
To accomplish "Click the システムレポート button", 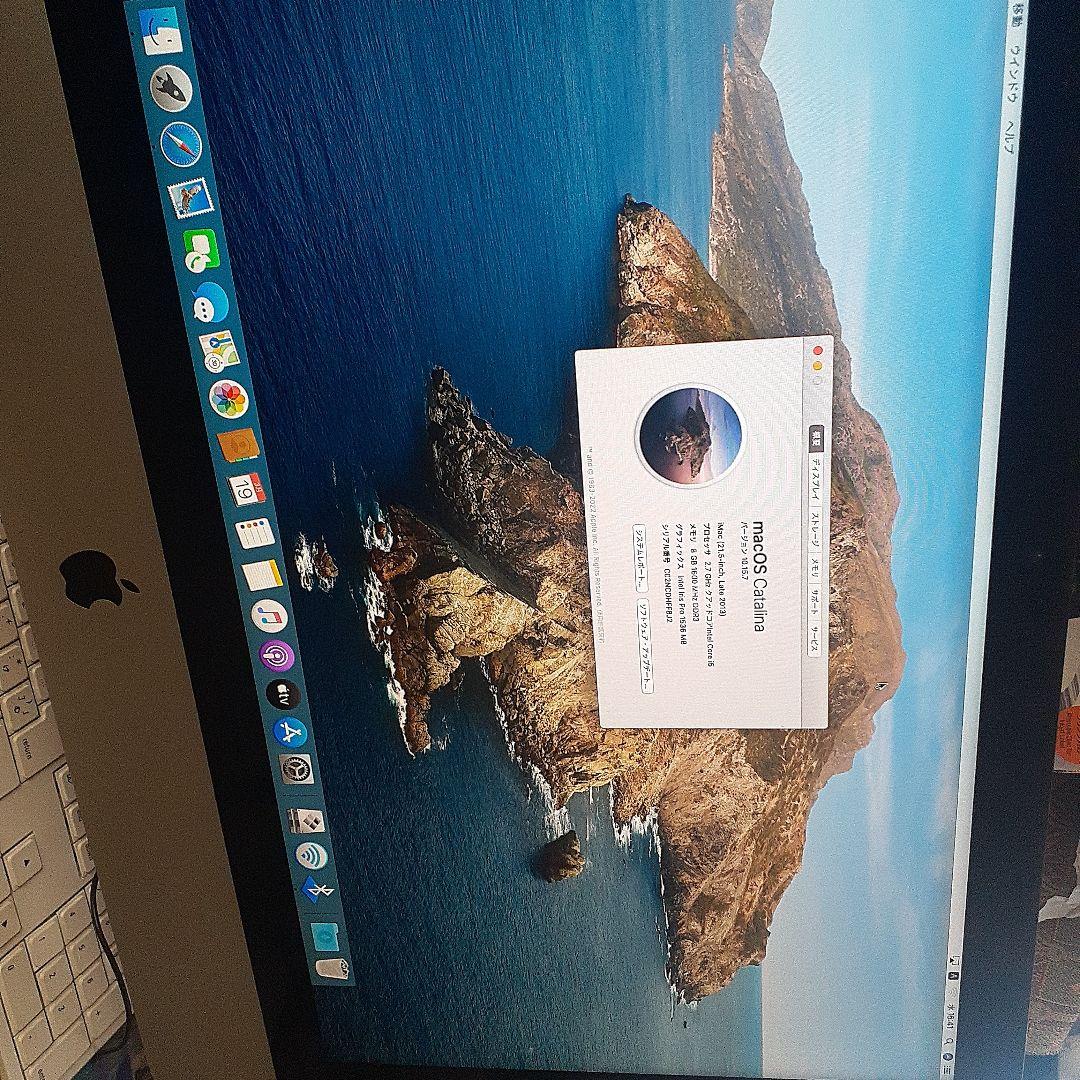I will (640, 558).
